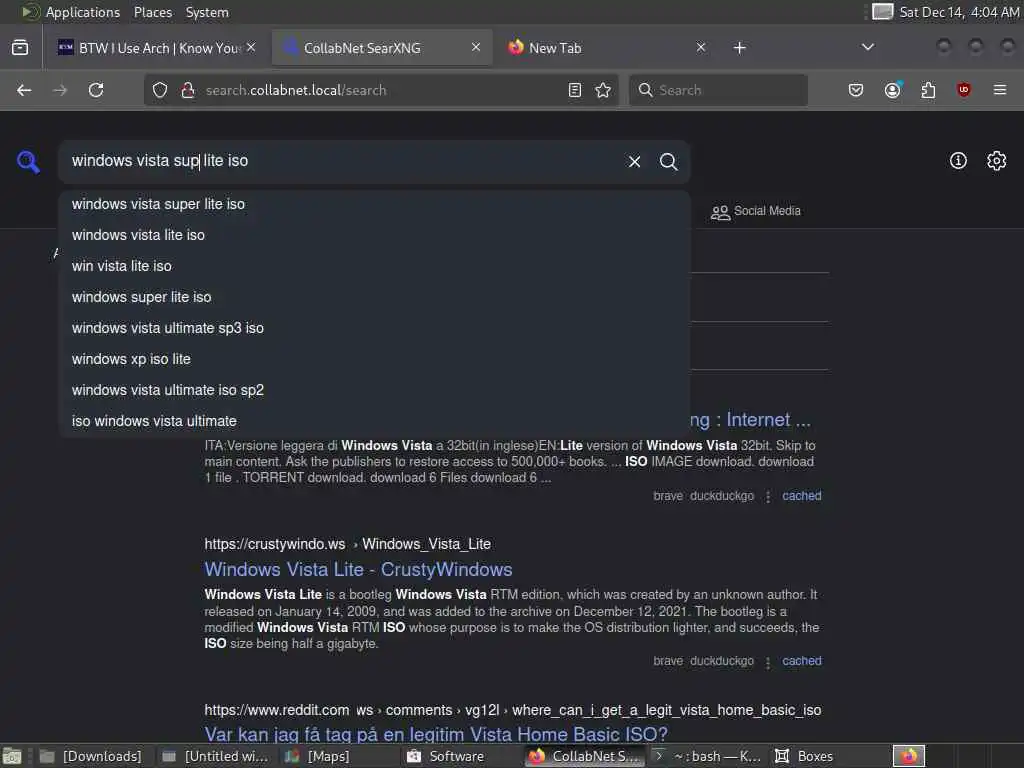The image size is (1024, 768).
Task: Open the SearXNG about info icon
Action: coord(958,161)
